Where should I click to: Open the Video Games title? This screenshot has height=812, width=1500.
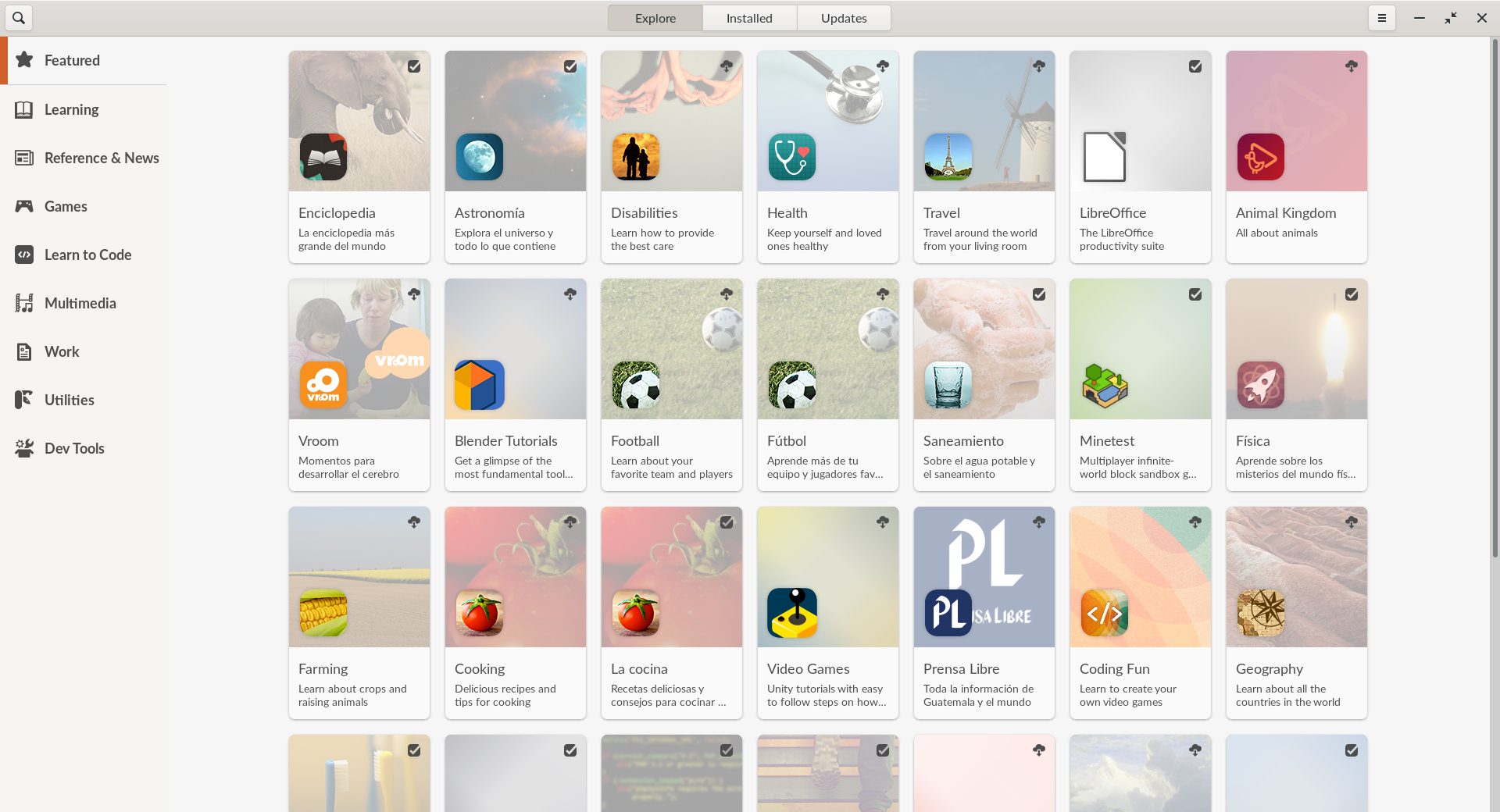[809, 669]
